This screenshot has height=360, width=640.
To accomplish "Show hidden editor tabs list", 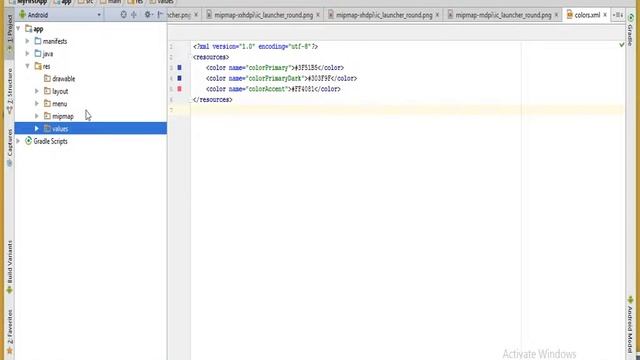I will [618, 15].
